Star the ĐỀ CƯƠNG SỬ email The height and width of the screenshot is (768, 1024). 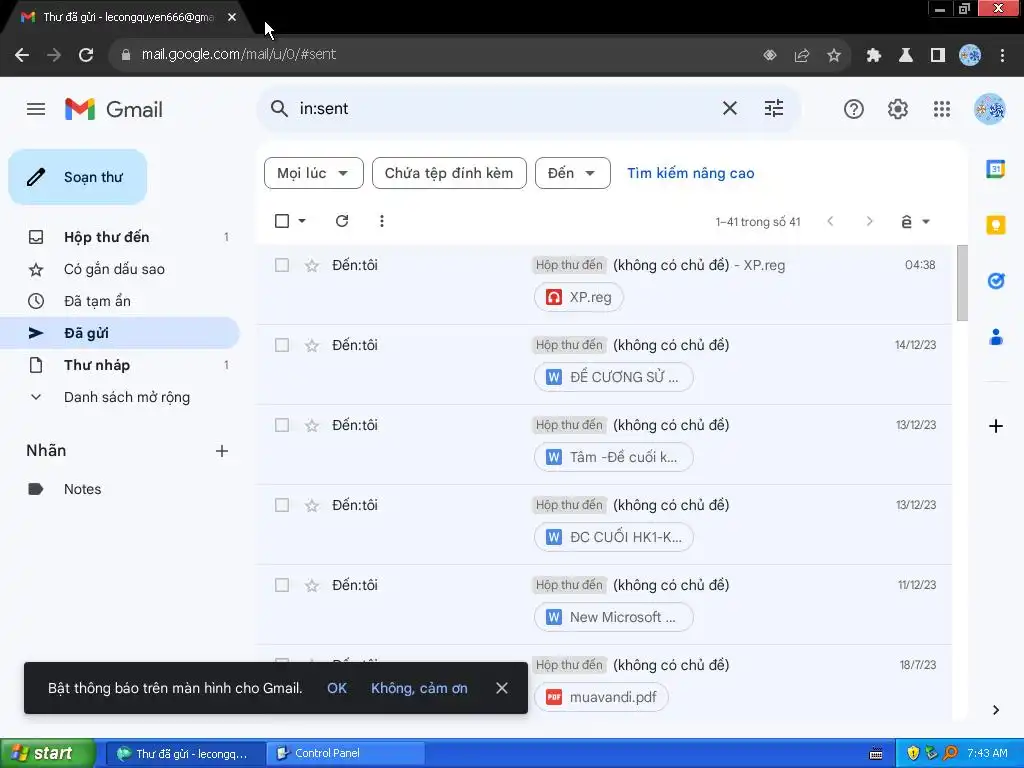pyautogui.click(x=312, y=345)
